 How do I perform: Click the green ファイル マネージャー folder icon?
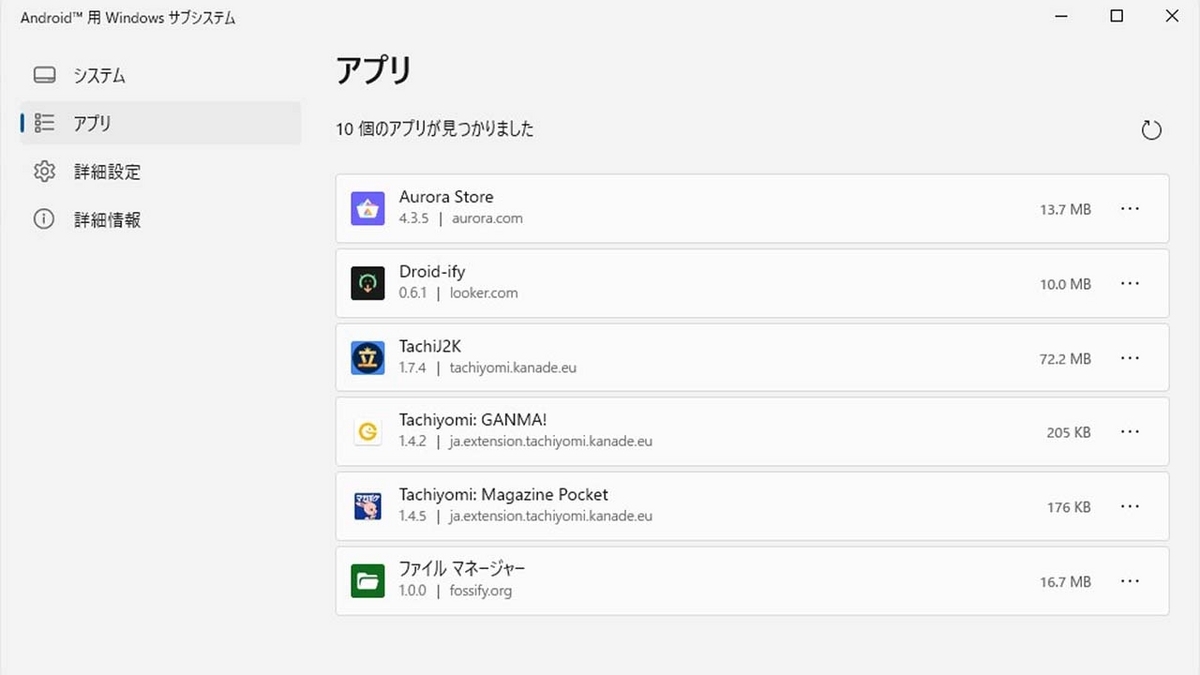pos(368,581)
